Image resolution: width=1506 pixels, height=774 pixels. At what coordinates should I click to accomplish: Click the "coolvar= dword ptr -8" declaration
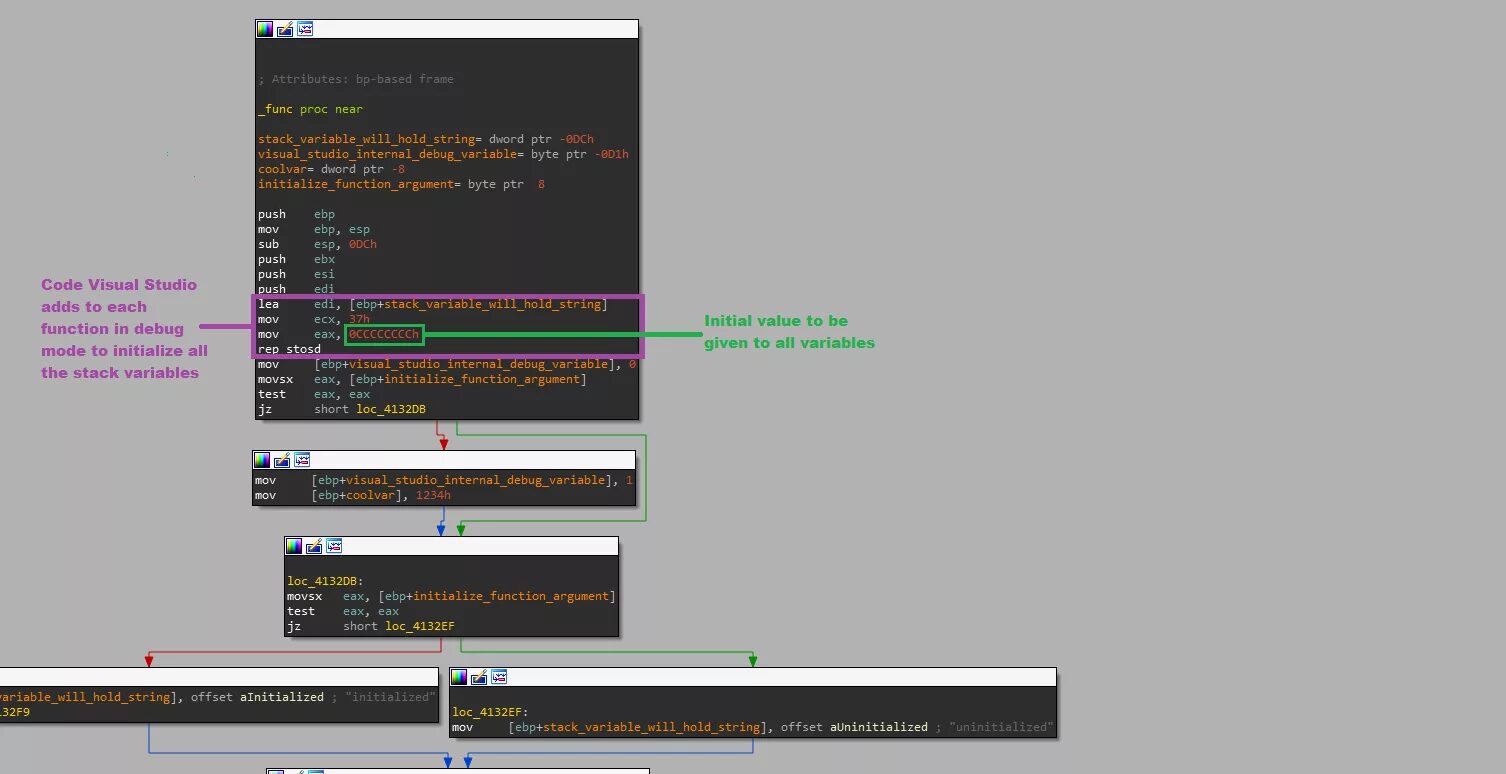(331, 169)
